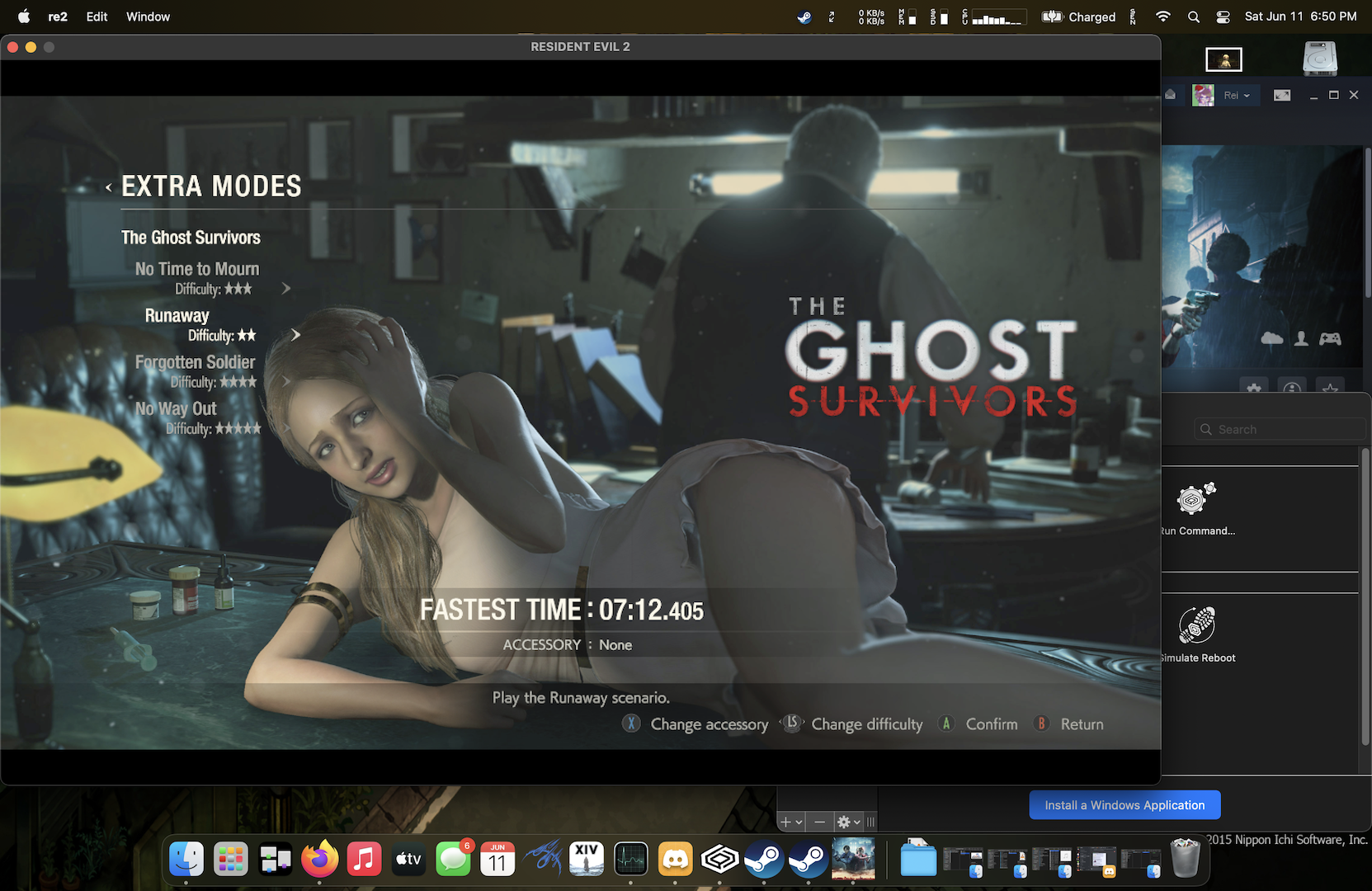
Task: Open the Window menu
Action: pos(148,16)
